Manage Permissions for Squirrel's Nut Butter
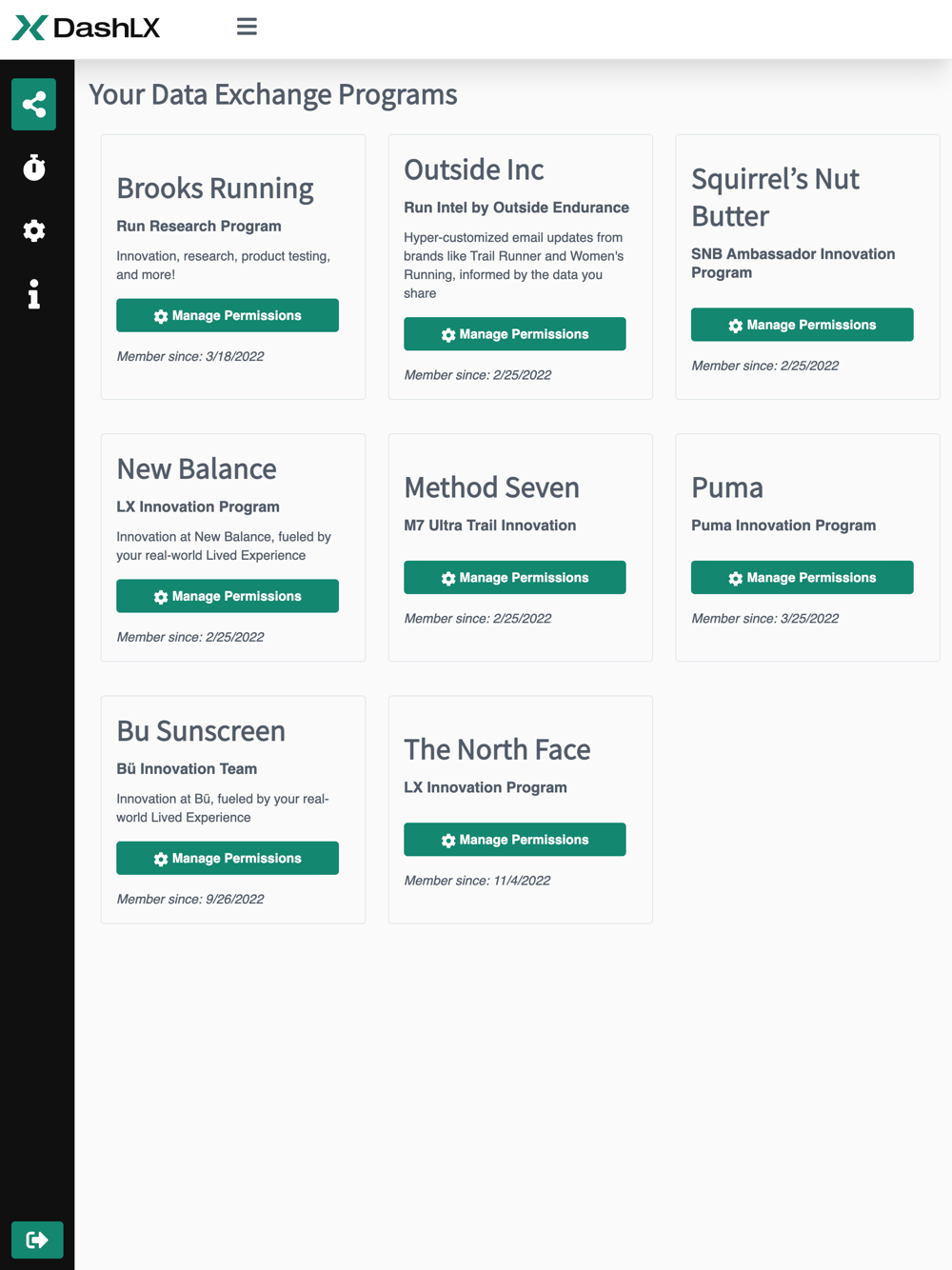The width and height of the screenshot is (952, 1270). [803, 325]
